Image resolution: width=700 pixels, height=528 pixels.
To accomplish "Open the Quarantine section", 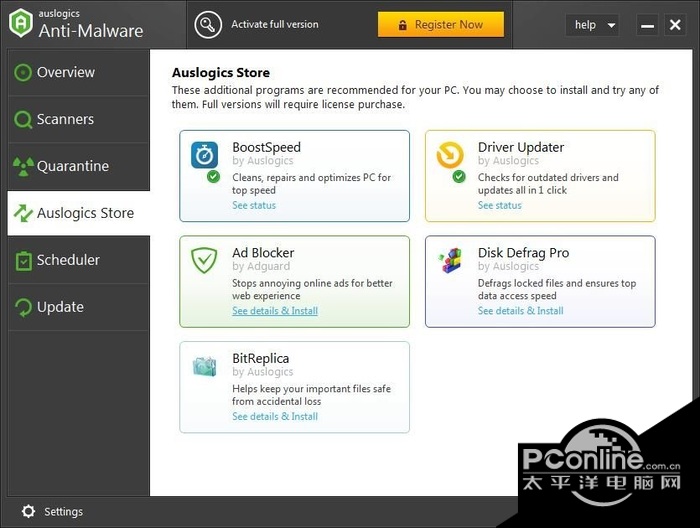I will pos(79,166).
